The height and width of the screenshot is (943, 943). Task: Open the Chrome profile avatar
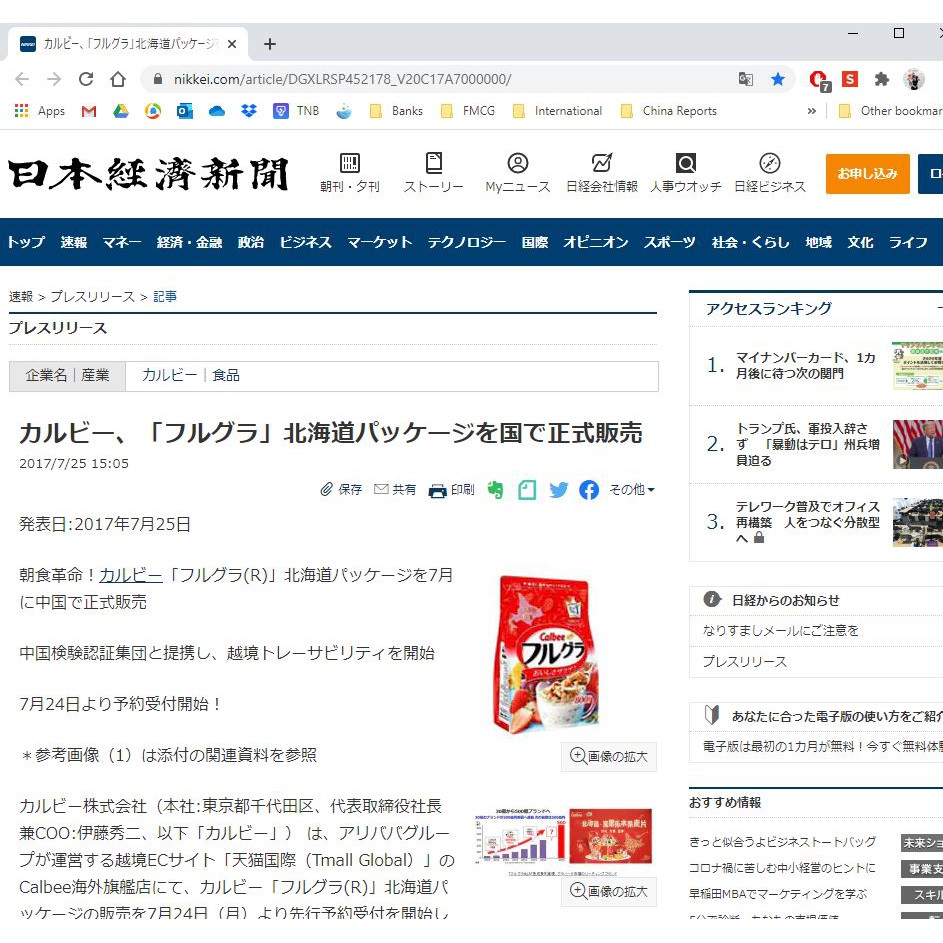coord(914,79)
